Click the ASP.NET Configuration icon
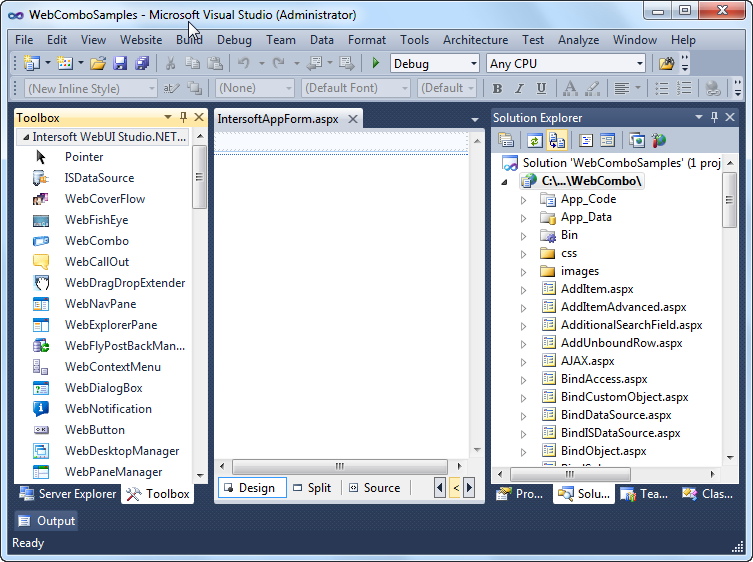 (x=659, y=141)
